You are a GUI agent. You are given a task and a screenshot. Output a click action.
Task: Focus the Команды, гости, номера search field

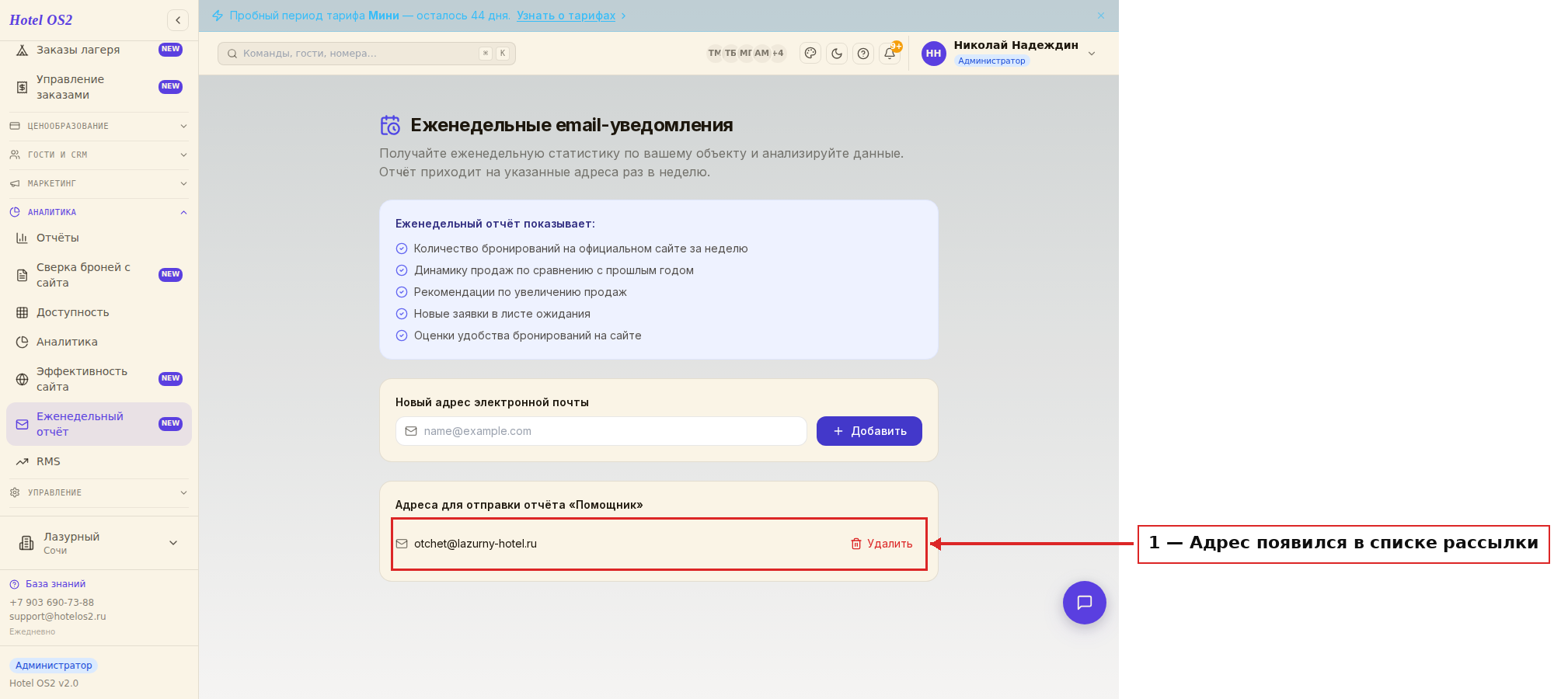tap(367, 54)
